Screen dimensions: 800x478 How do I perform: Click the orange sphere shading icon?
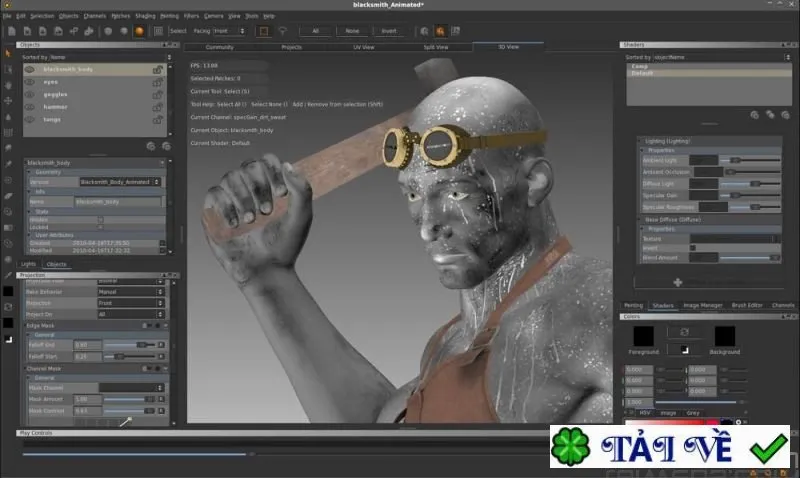[139, 31]
